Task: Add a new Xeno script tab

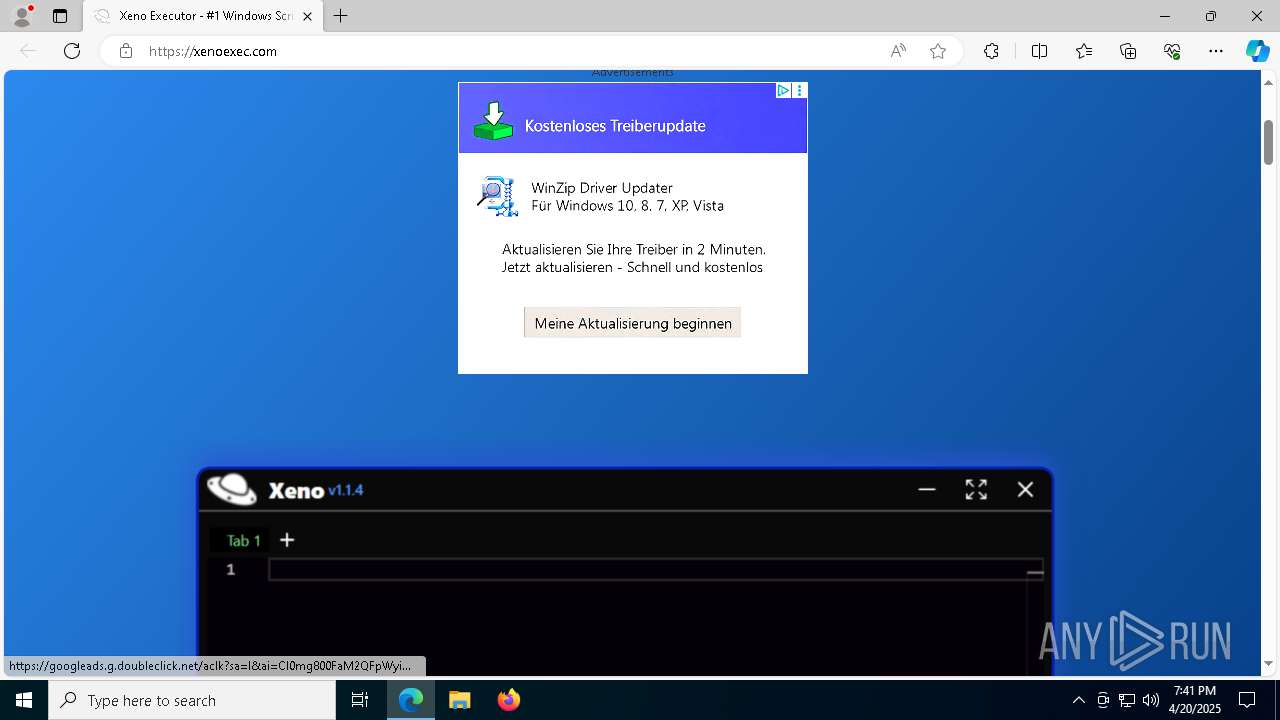Action: coord(287,540)
